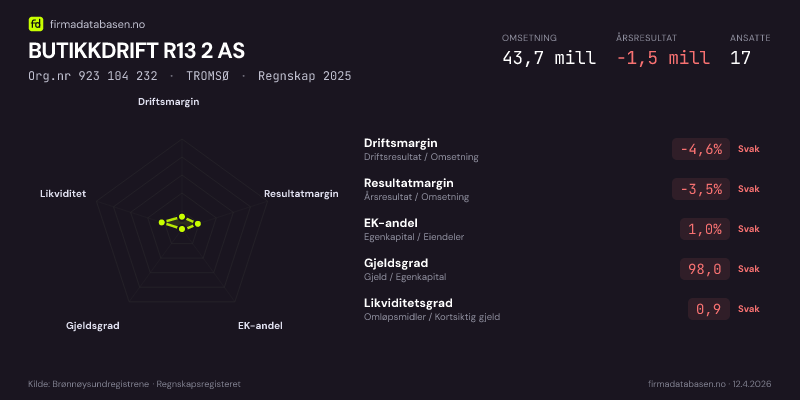Image resolution: width=800 pixels, height=400 pixels.
Task: Click the firmadatabasen.no green logo icon
Action: pyautogui.click(x=36, y=24)
